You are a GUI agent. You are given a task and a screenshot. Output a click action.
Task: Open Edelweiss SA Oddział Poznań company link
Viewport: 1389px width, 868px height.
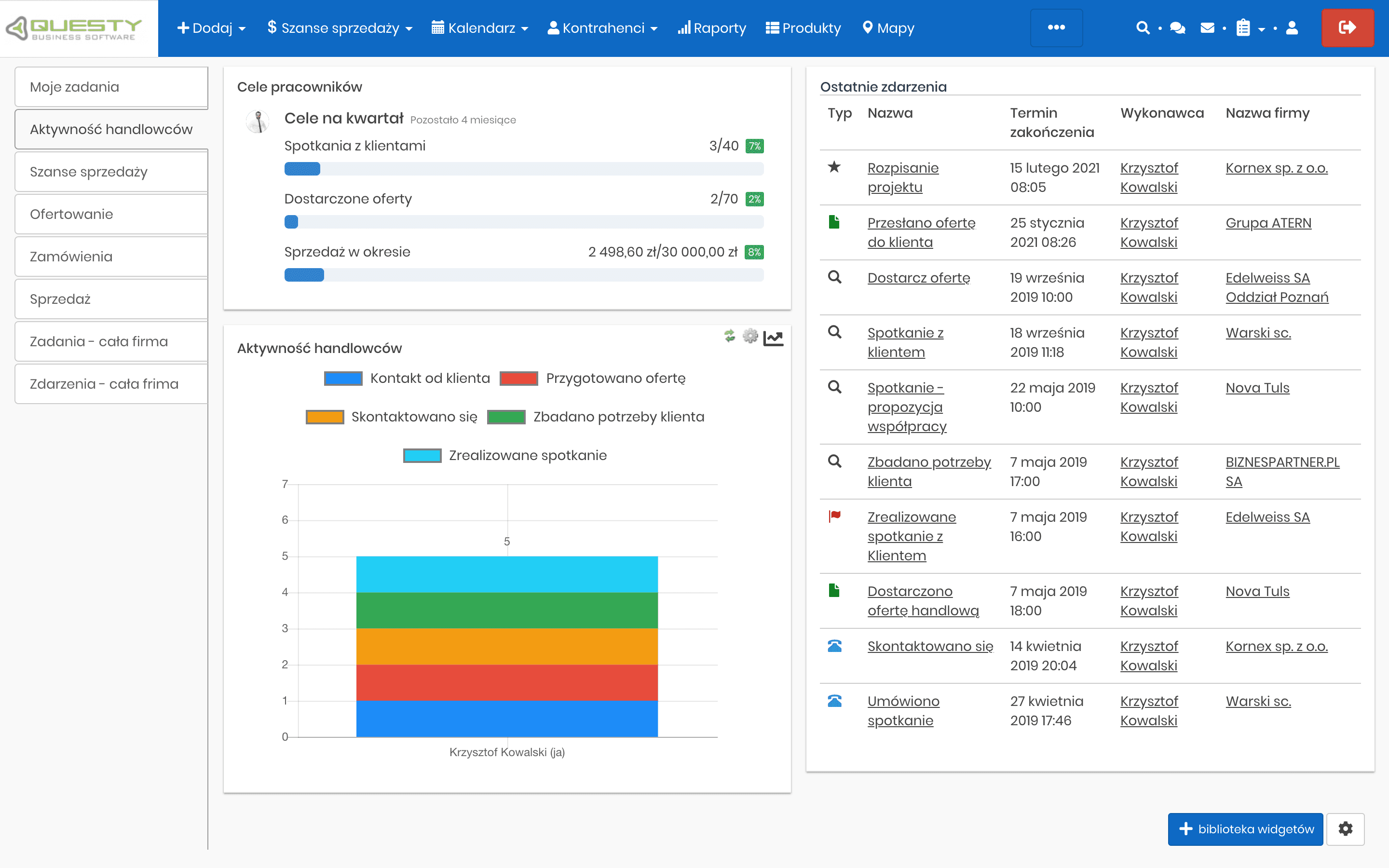point(1277,287)
